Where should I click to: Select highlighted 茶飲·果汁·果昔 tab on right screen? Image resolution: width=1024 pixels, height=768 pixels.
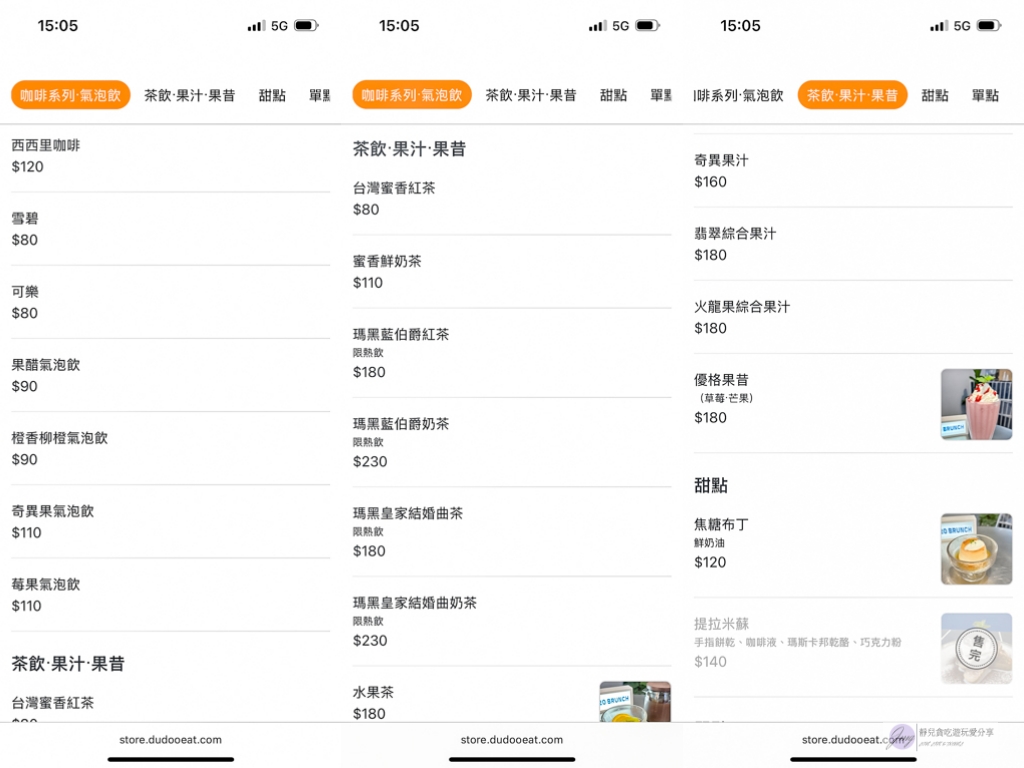[852, 95]
